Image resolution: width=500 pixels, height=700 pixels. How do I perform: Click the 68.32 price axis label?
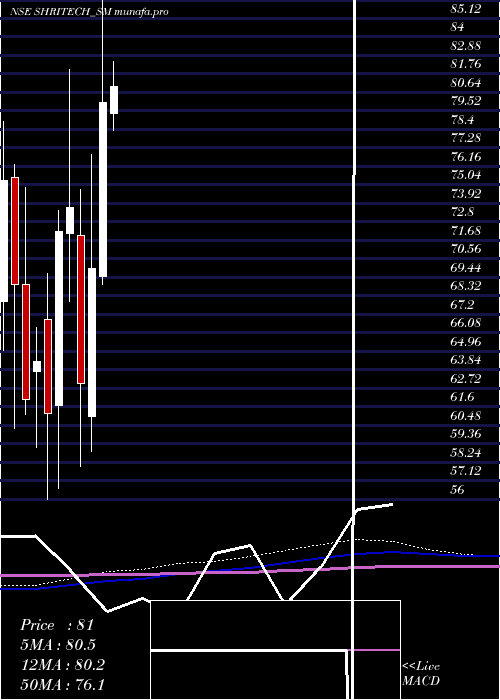(465, 286)
